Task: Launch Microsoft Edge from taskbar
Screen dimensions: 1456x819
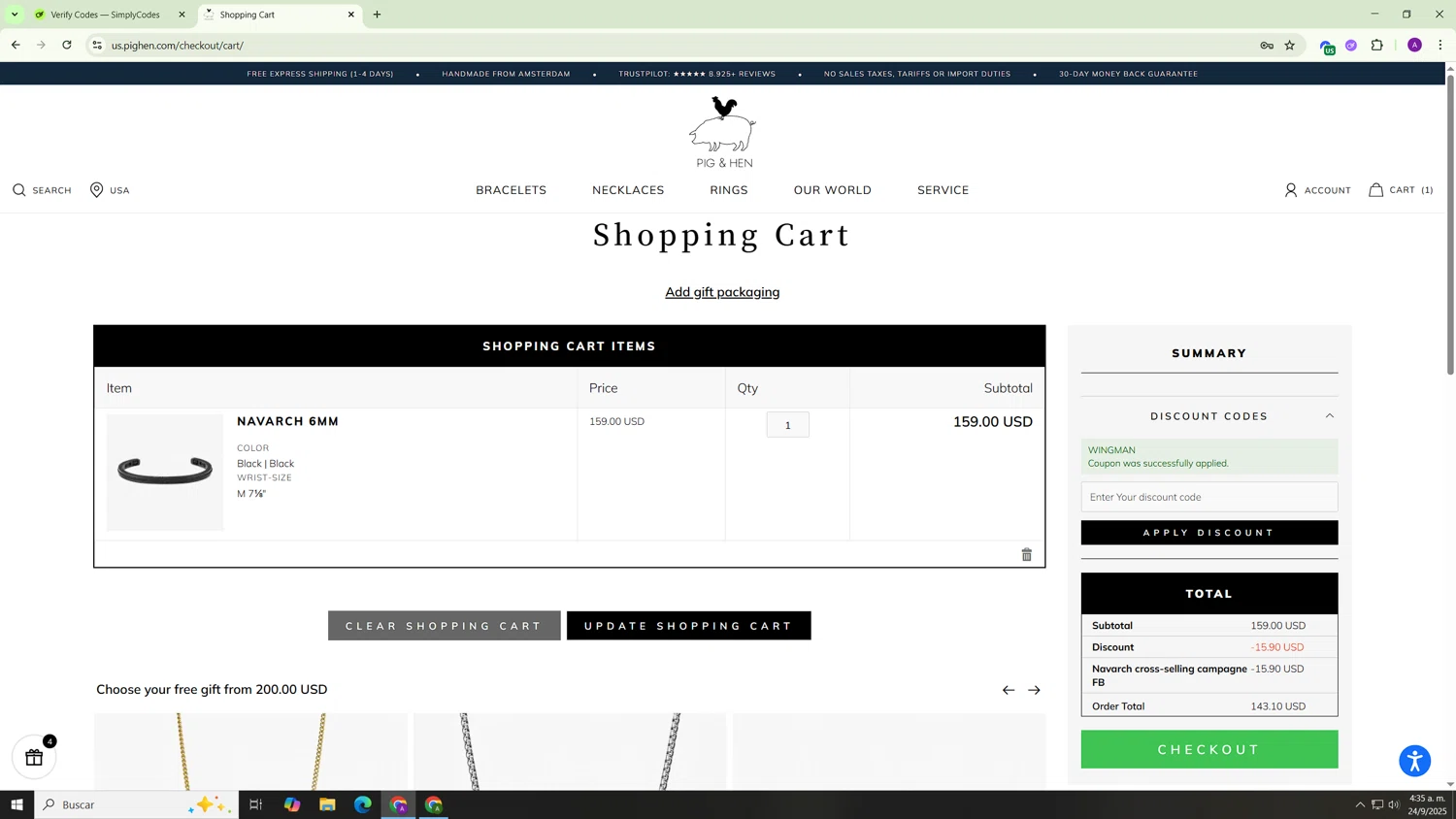Action: tap(363, 804)
